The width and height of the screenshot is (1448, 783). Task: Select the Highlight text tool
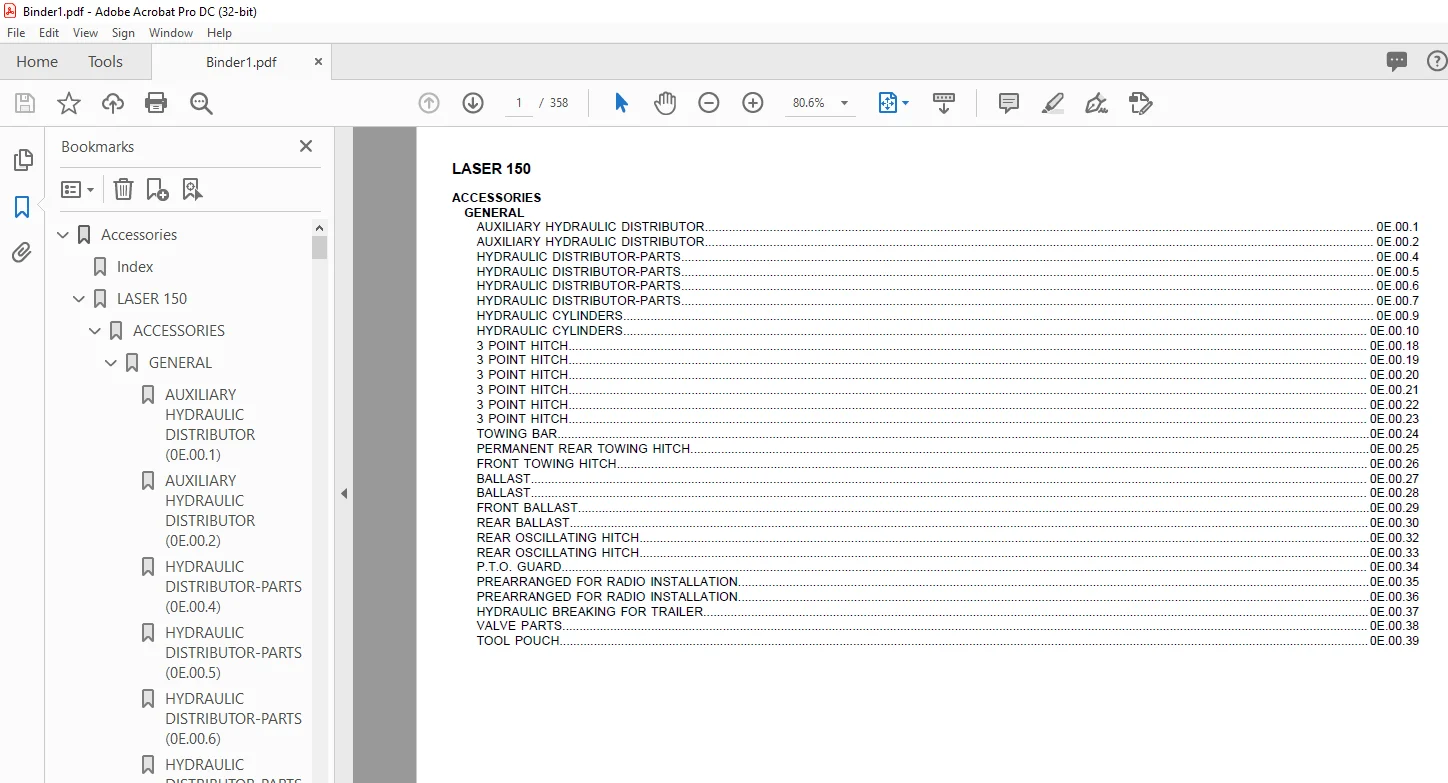point(1052,103)
